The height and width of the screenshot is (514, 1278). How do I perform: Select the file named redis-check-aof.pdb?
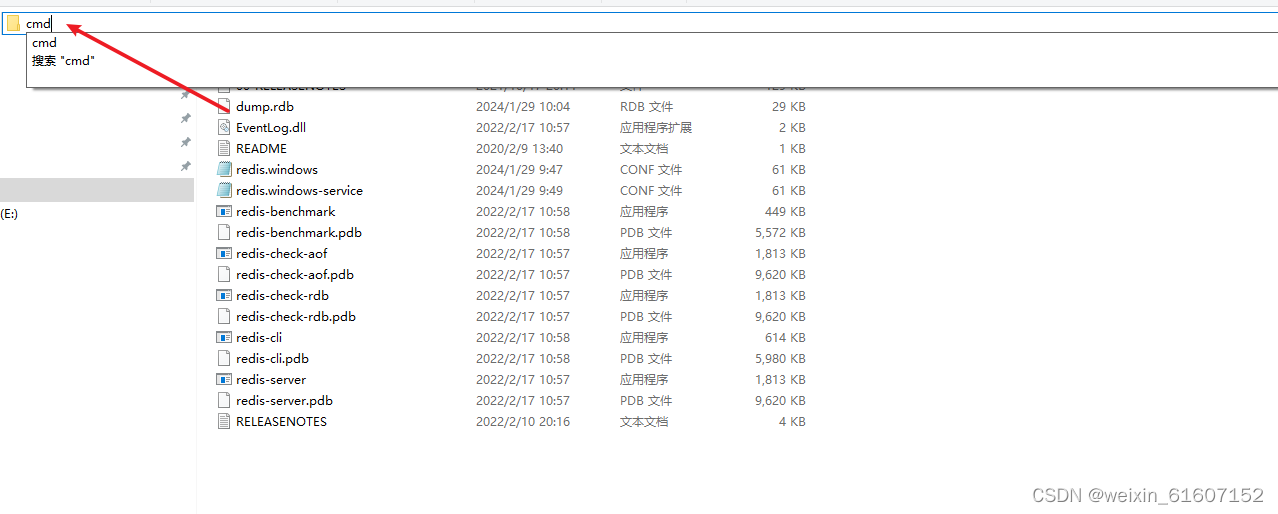pyautogui.click(x=295, y=274)
